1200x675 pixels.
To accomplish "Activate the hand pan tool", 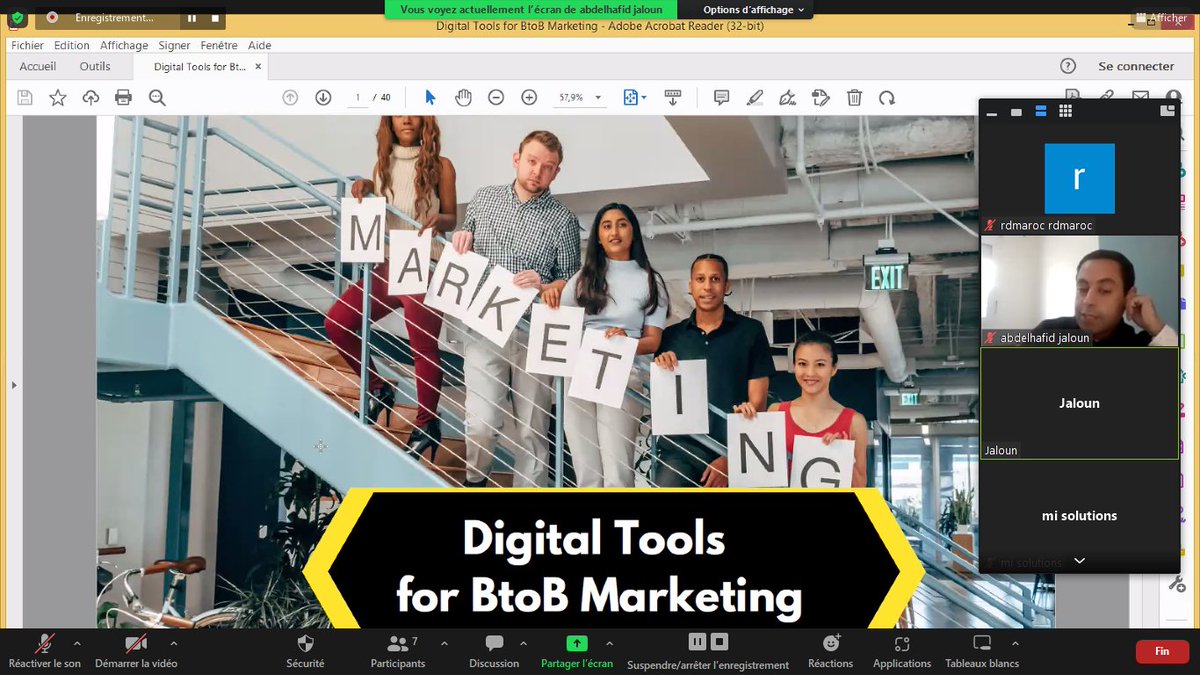I will point(463,97).
